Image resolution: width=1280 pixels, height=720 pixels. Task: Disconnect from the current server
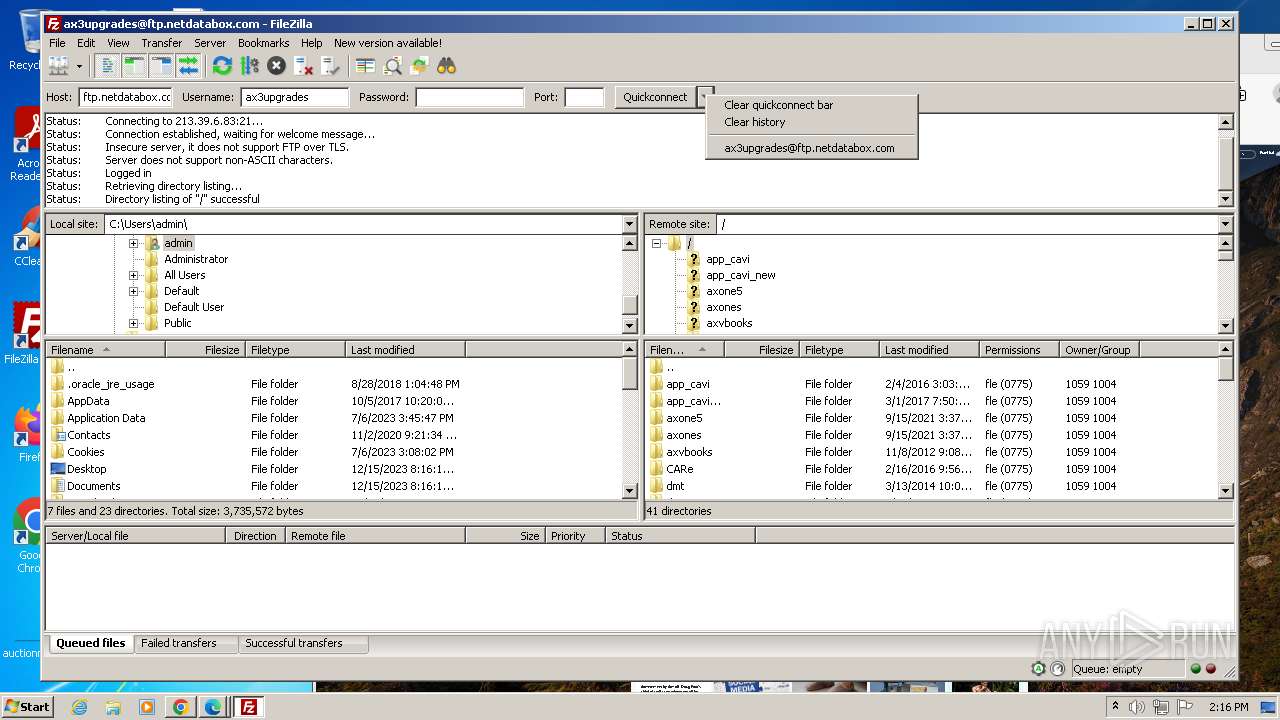[303, 66]
